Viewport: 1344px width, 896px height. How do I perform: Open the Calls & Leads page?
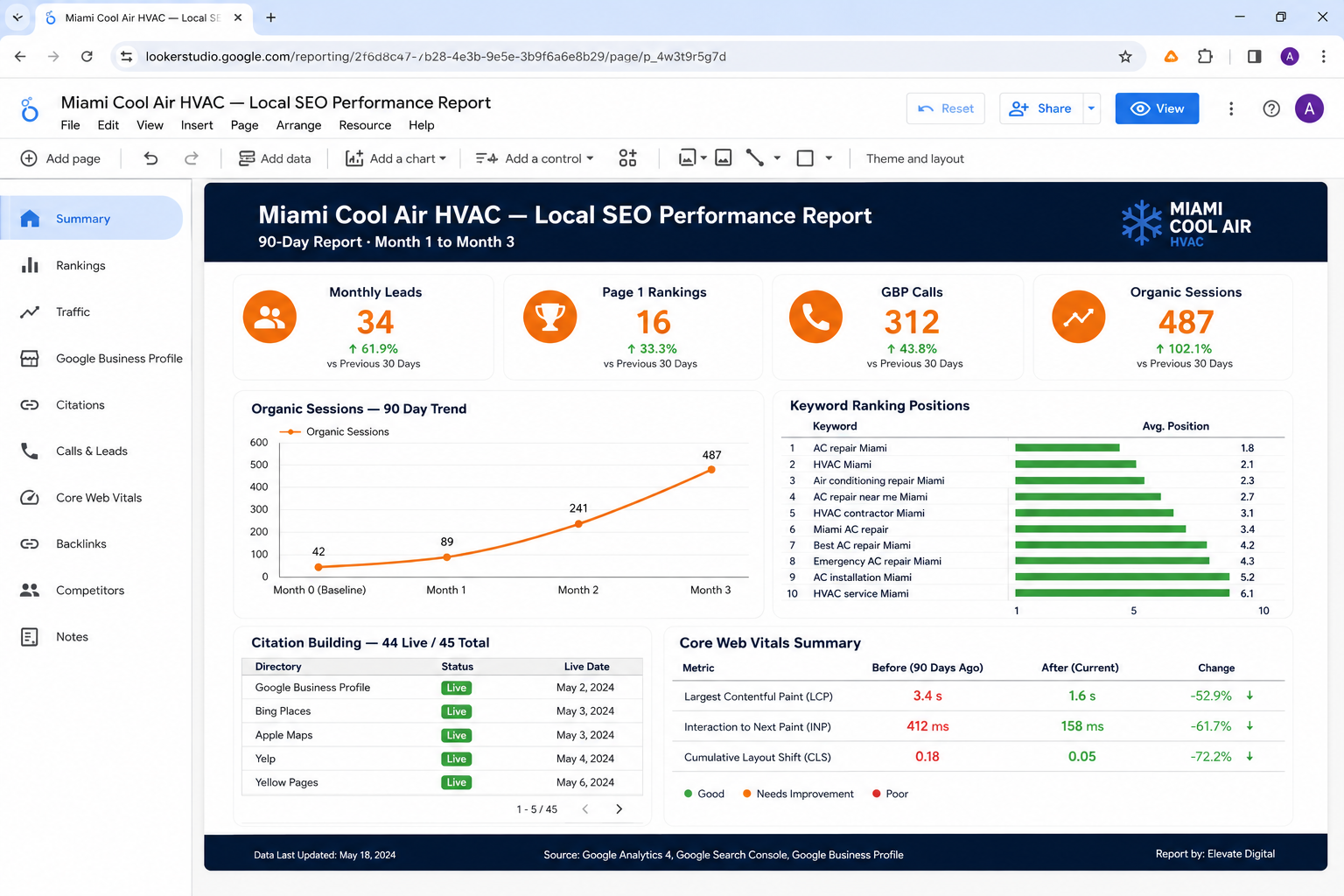(x=92, y=451)
